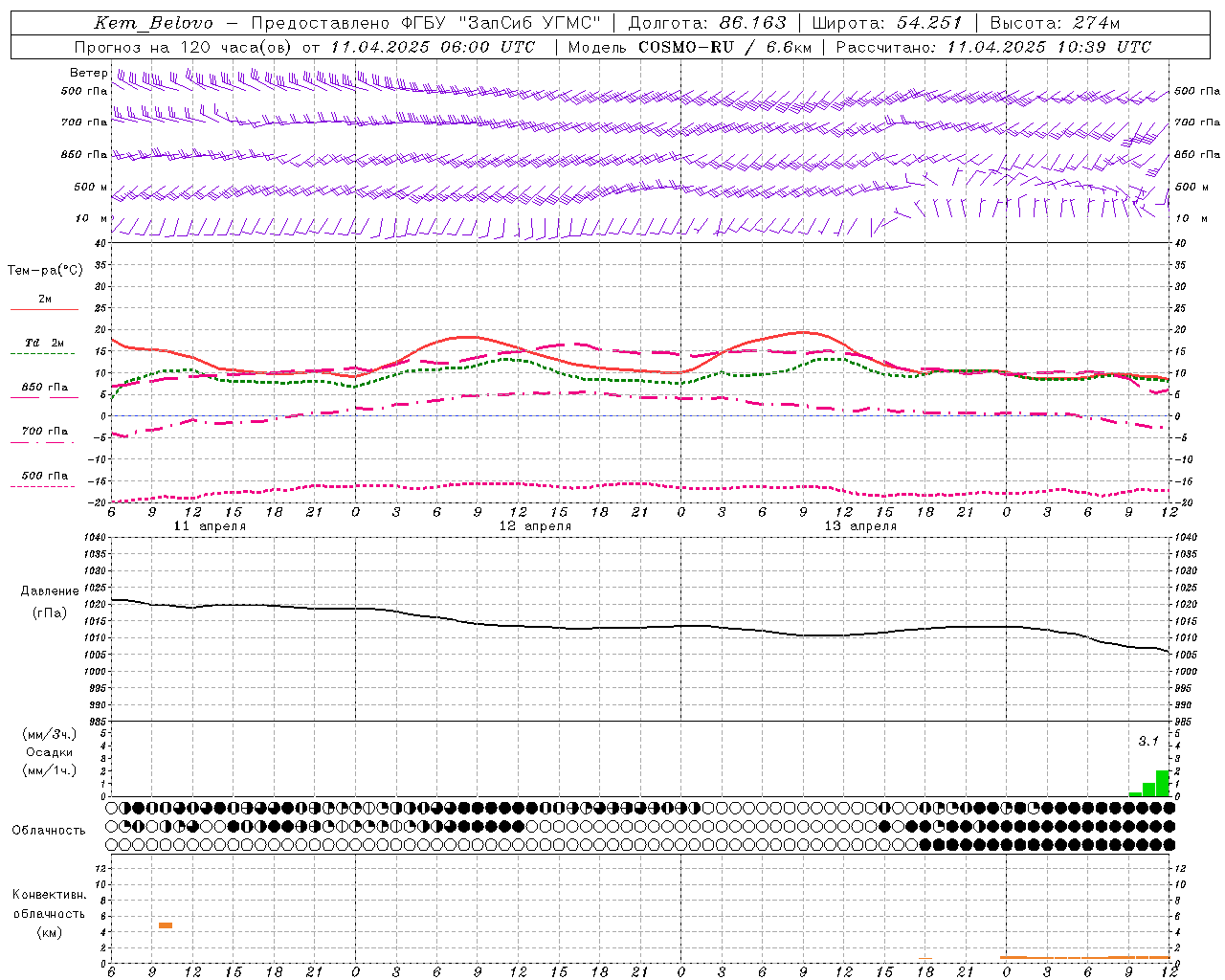Click the (мм/3ч.) precipitation unit label
The width and height of the screenshot is (1225, 980).
coord(50,734)
